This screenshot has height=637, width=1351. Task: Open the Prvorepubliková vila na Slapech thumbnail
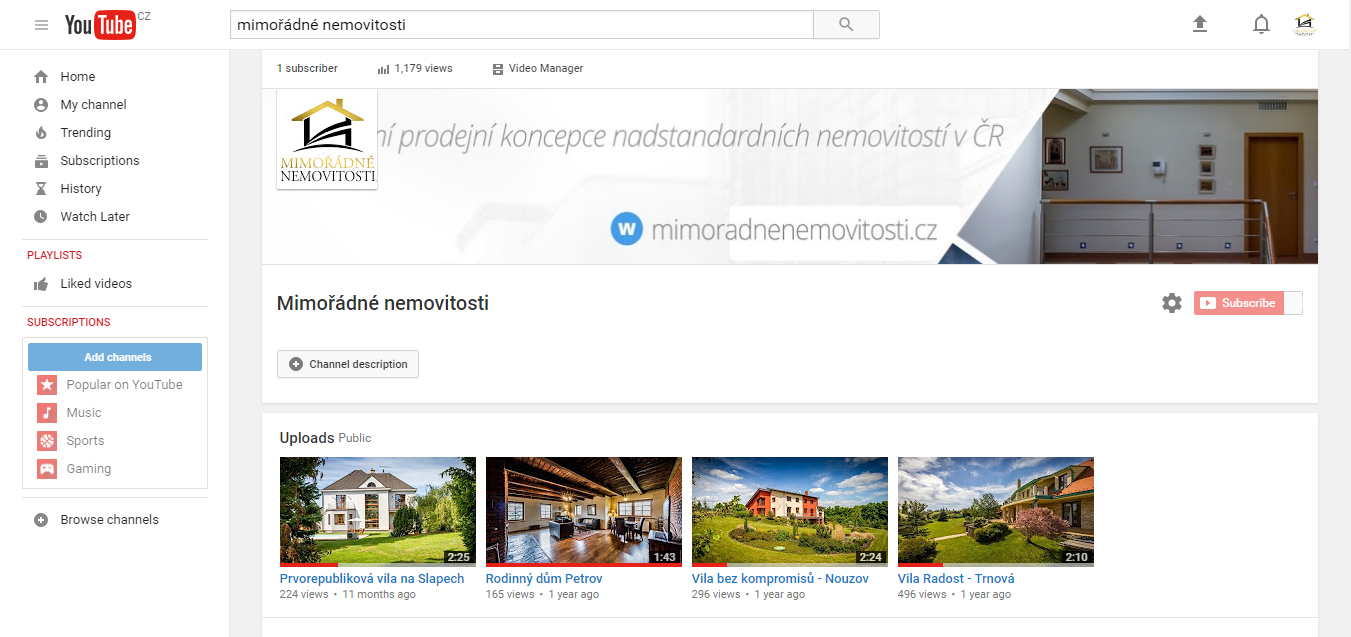378,512
